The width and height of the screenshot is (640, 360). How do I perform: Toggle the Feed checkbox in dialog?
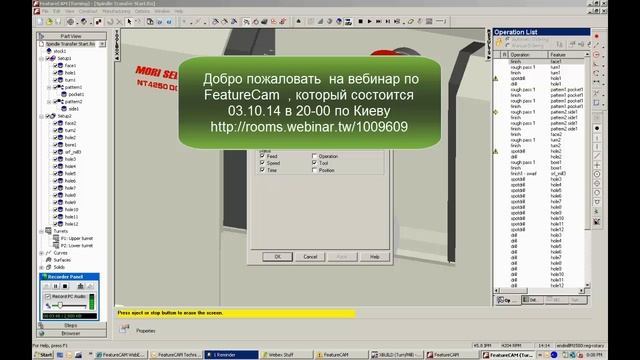click(262, 156)
